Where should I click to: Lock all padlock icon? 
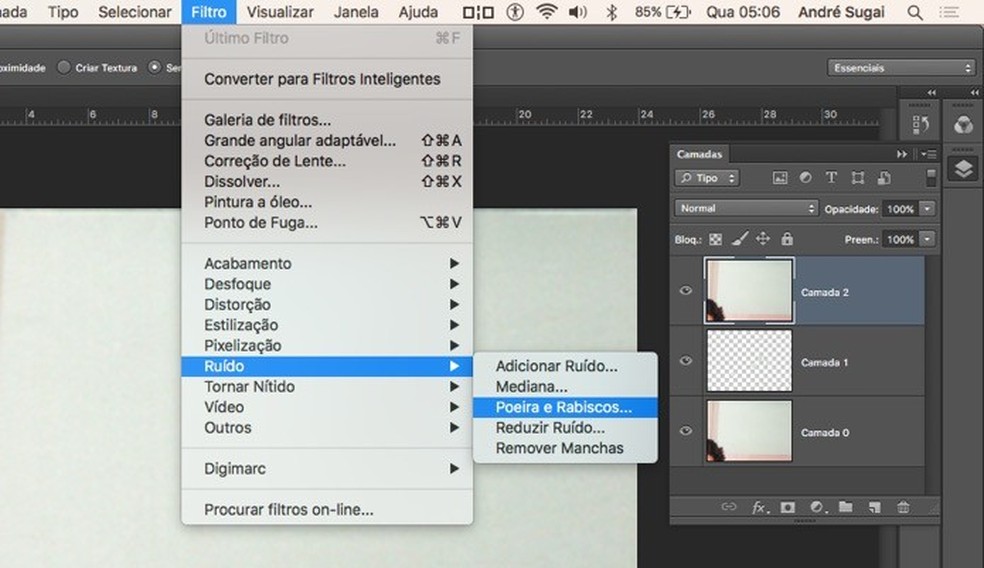[787, 238]
